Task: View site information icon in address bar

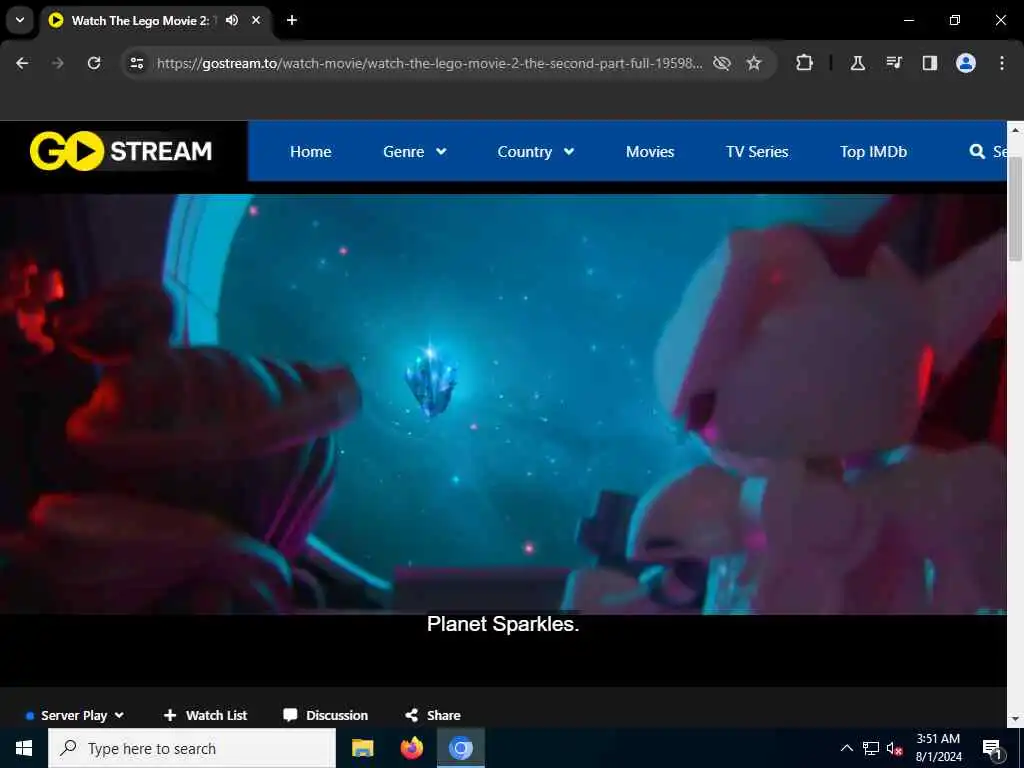Action: tap(136, 63)
